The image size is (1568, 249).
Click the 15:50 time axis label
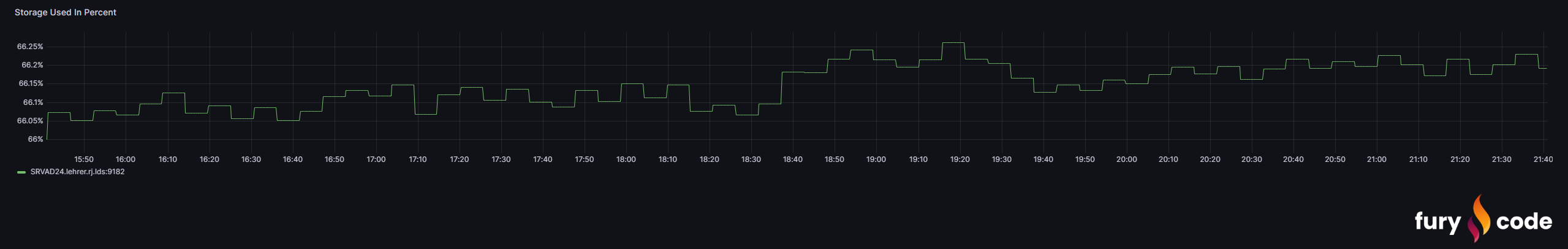(x=84, y=159)
